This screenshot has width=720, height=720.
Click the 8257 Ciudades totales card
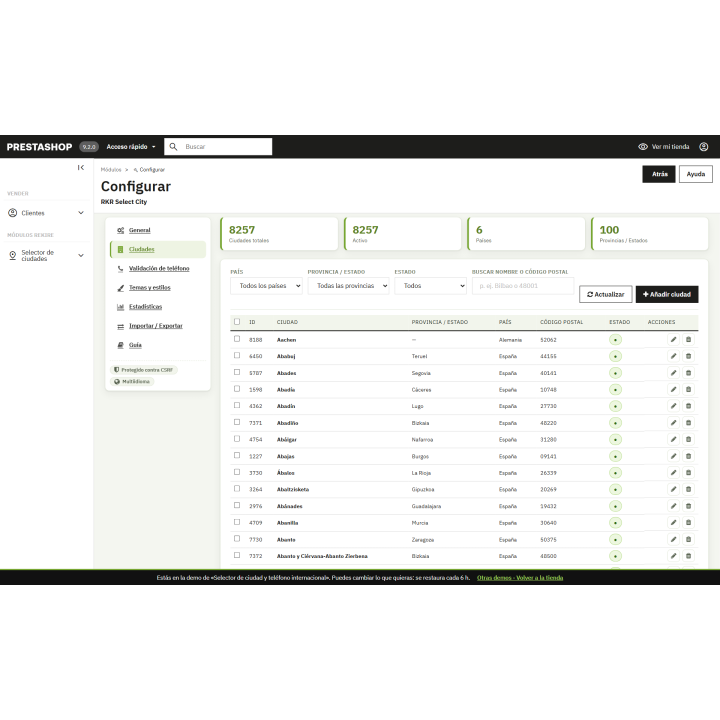279,234
